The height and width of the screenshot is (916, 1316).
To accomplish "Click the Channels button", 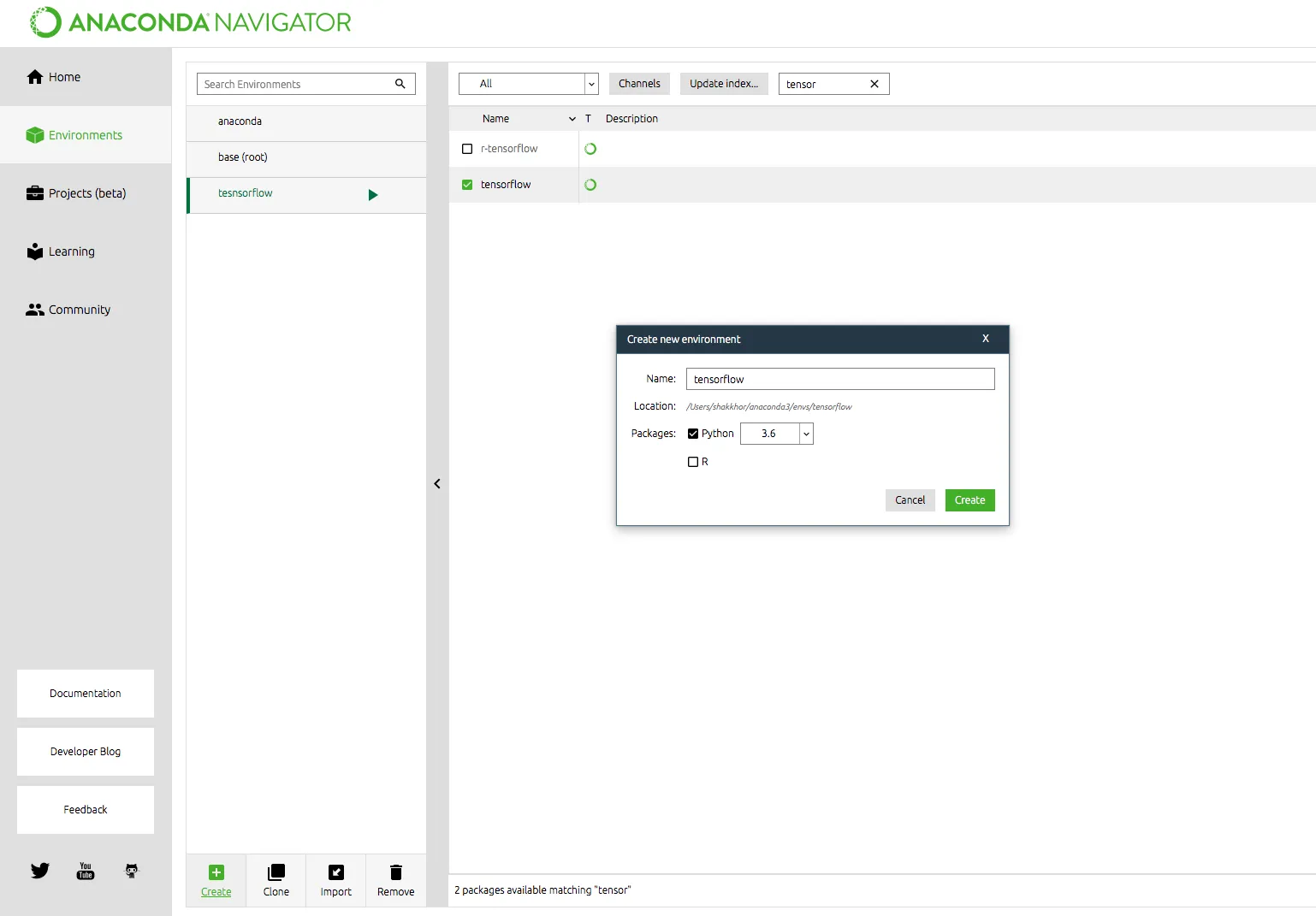I will point(639,84).
